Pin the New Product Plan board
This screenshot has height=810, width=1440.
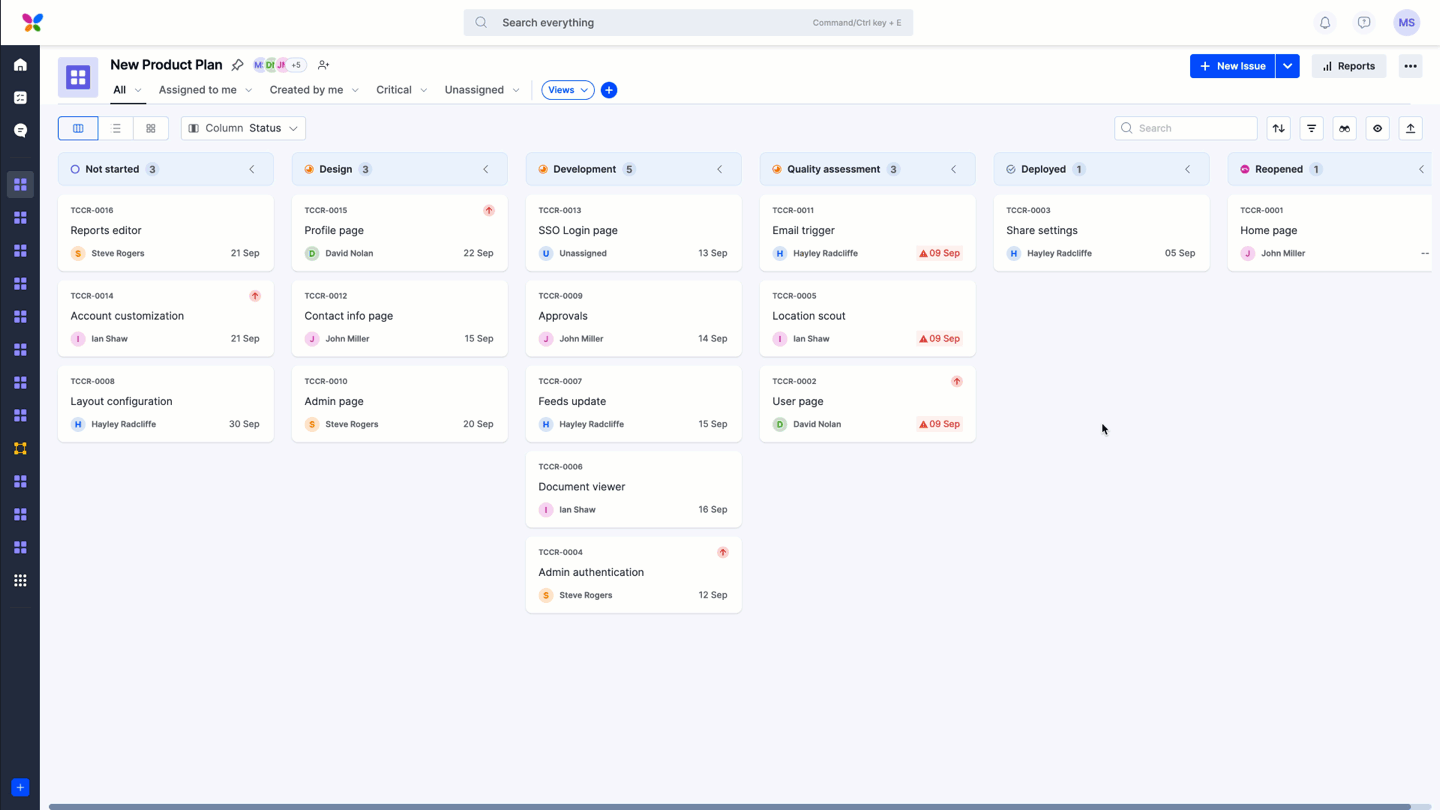click(x=237, y=65)
